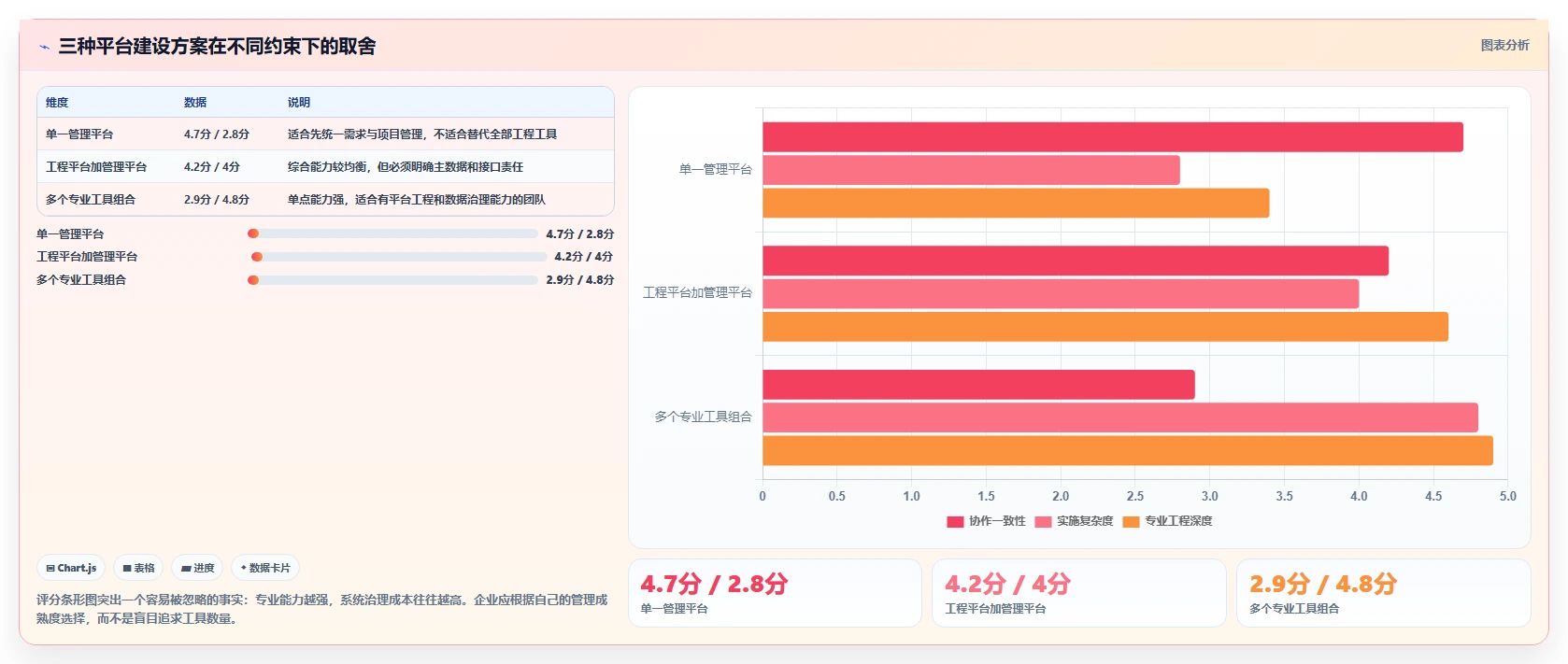Click the table cell 4.7分 / 2.8分
Image resolution: width=1568 pixels, height=664 pixels.
click(x=217, y=134)
